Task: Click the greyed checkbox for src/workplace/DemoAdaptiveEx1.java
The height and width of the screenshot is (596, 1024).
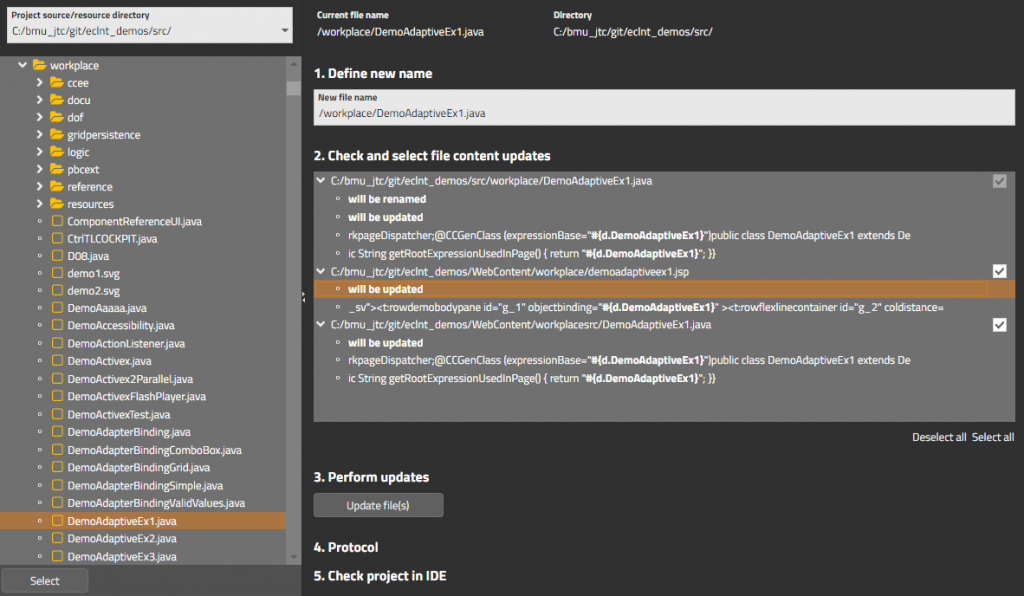Action: point(998,181)
